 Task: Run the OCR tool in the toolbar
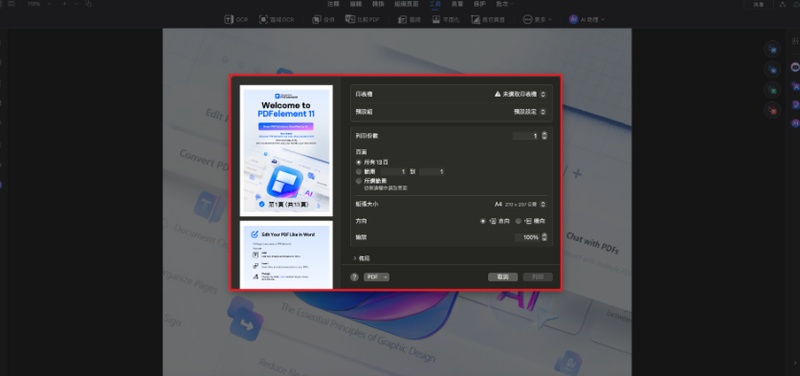(x=236, y=19)
